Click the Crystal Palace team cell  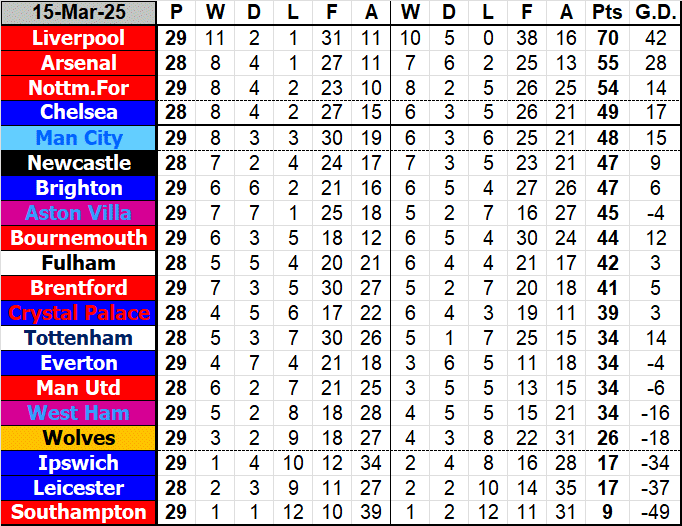point(79,313)
